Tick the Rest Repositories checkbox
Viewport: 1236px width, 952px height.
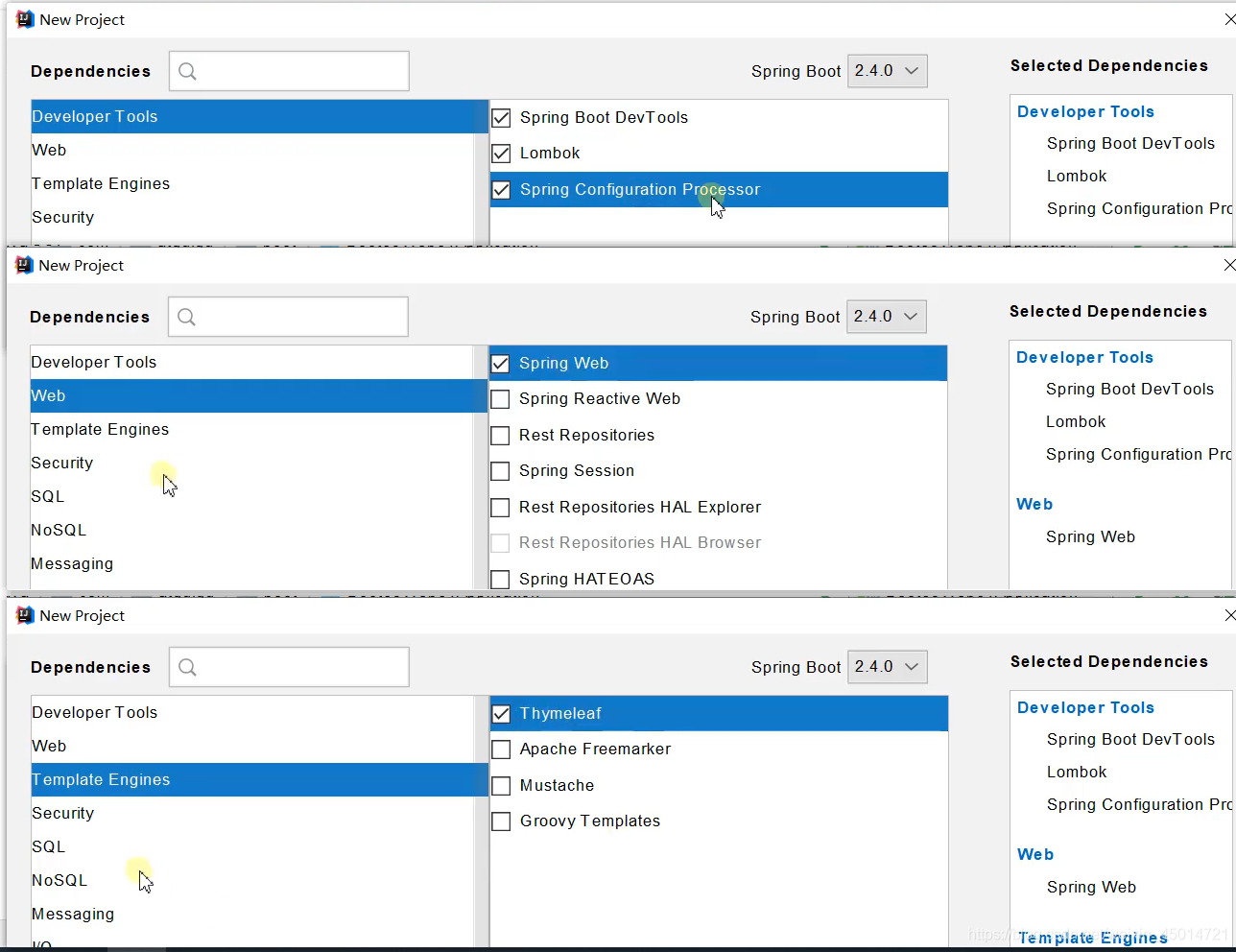tap(500, 436)
